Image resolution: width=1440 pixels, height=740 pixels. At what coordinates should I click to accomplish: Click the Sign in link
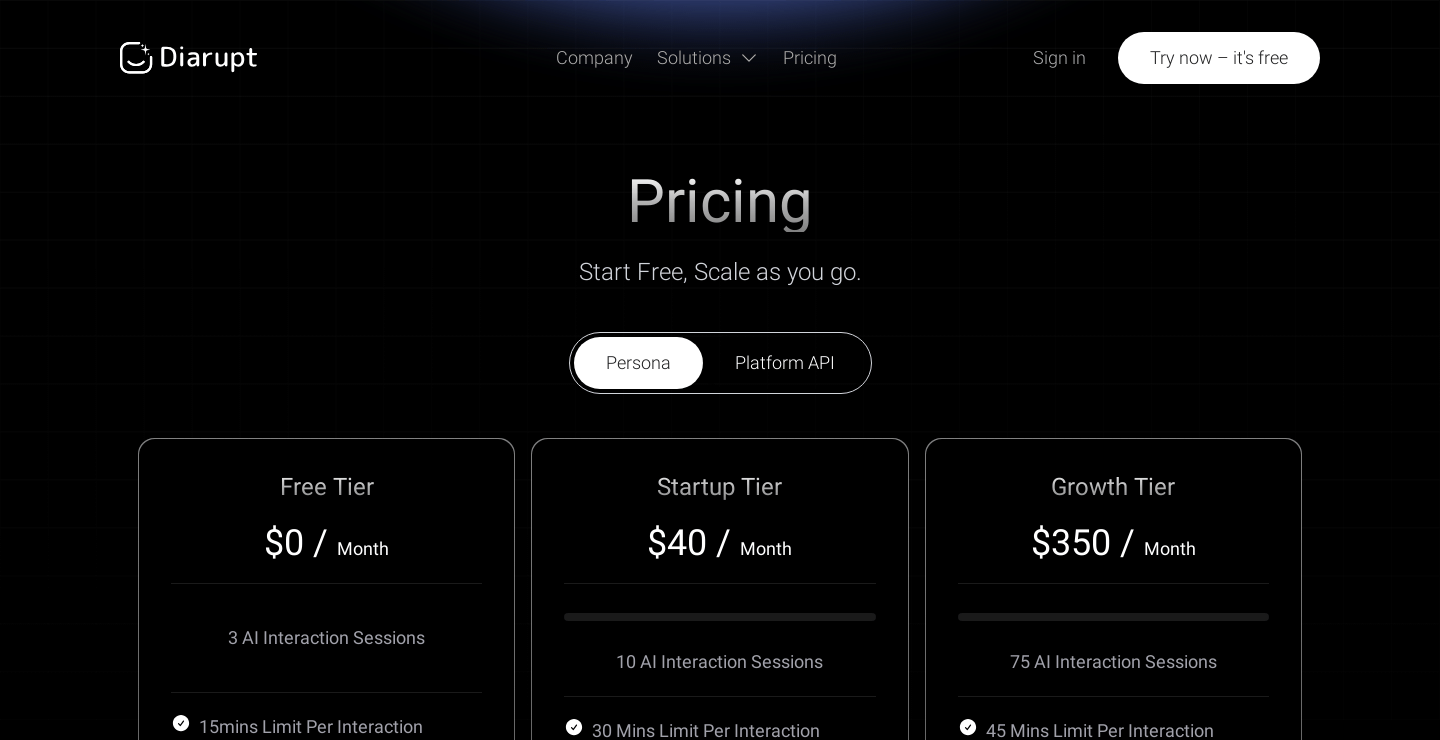(x=1059, y=58)
